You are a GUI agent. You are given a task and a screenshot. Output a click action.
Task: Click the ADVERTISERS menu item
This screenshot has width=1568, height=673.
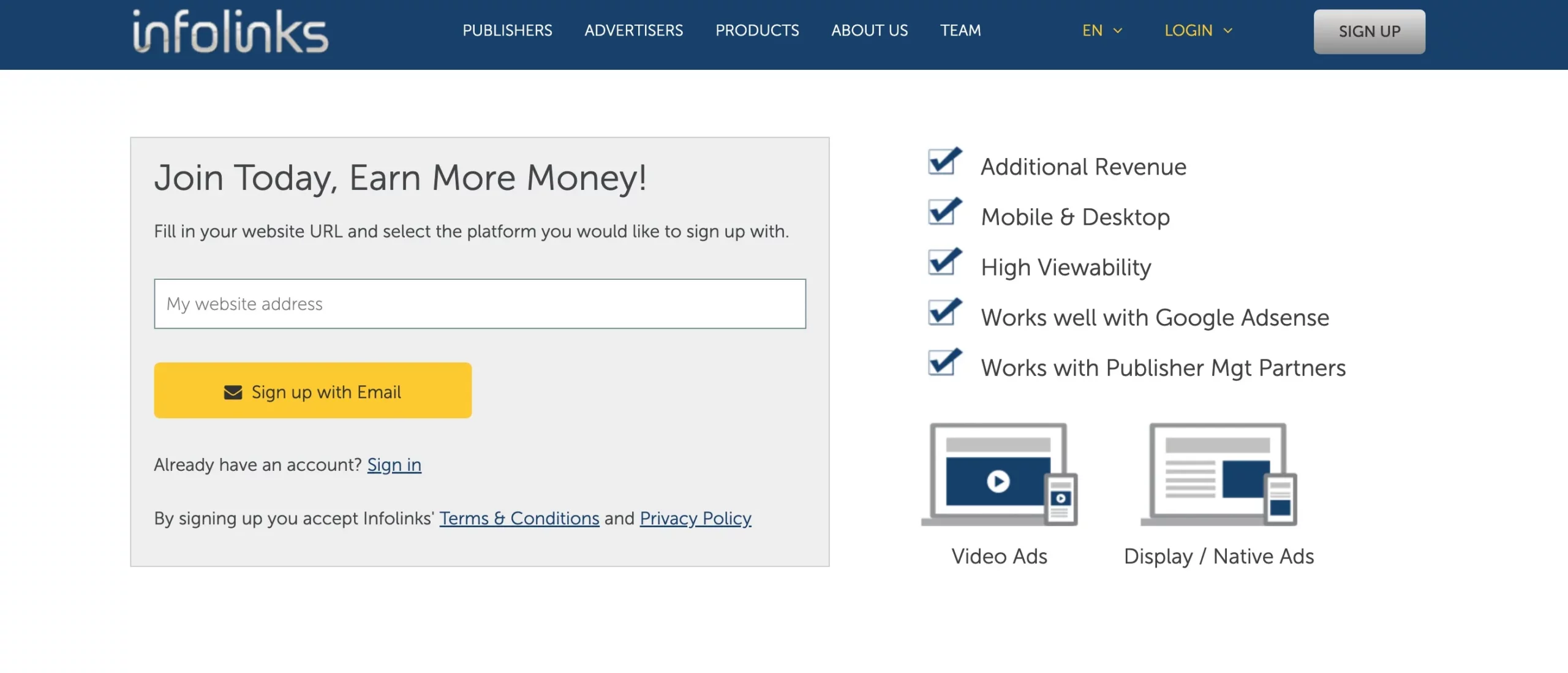(633, 30)
